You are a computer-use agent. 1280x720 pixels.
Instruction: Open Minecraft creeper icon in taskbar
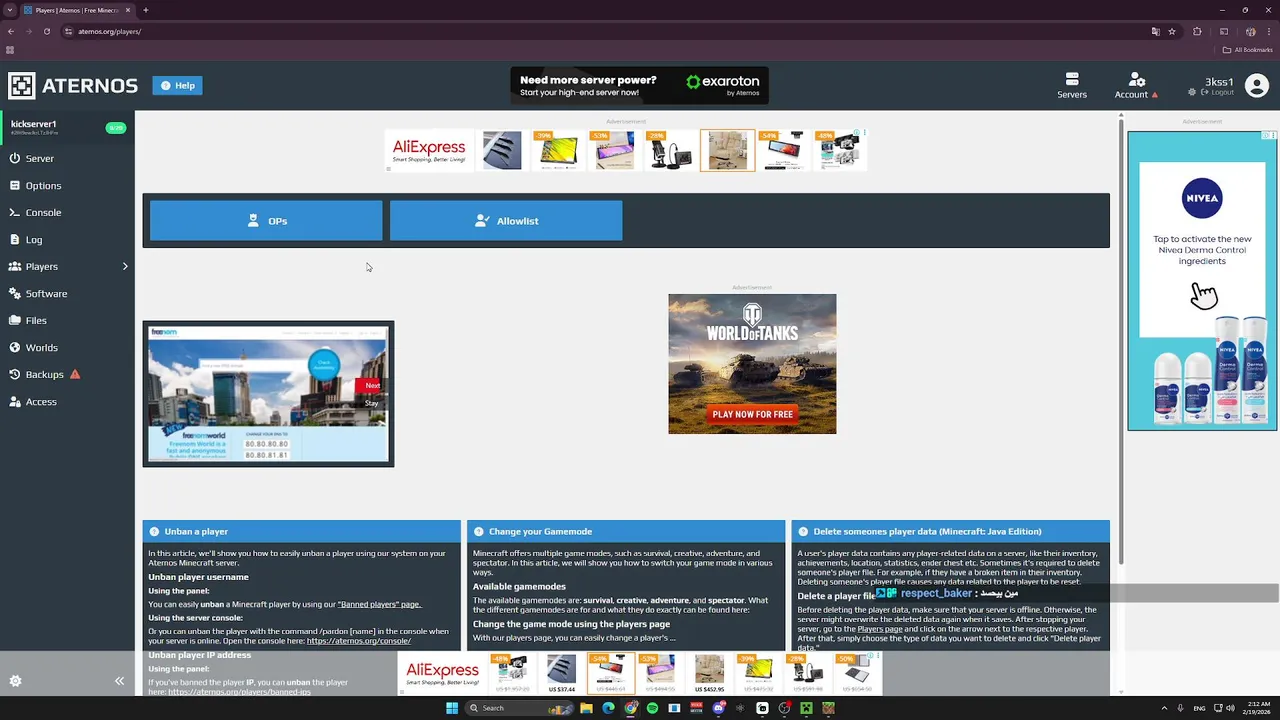806,708
